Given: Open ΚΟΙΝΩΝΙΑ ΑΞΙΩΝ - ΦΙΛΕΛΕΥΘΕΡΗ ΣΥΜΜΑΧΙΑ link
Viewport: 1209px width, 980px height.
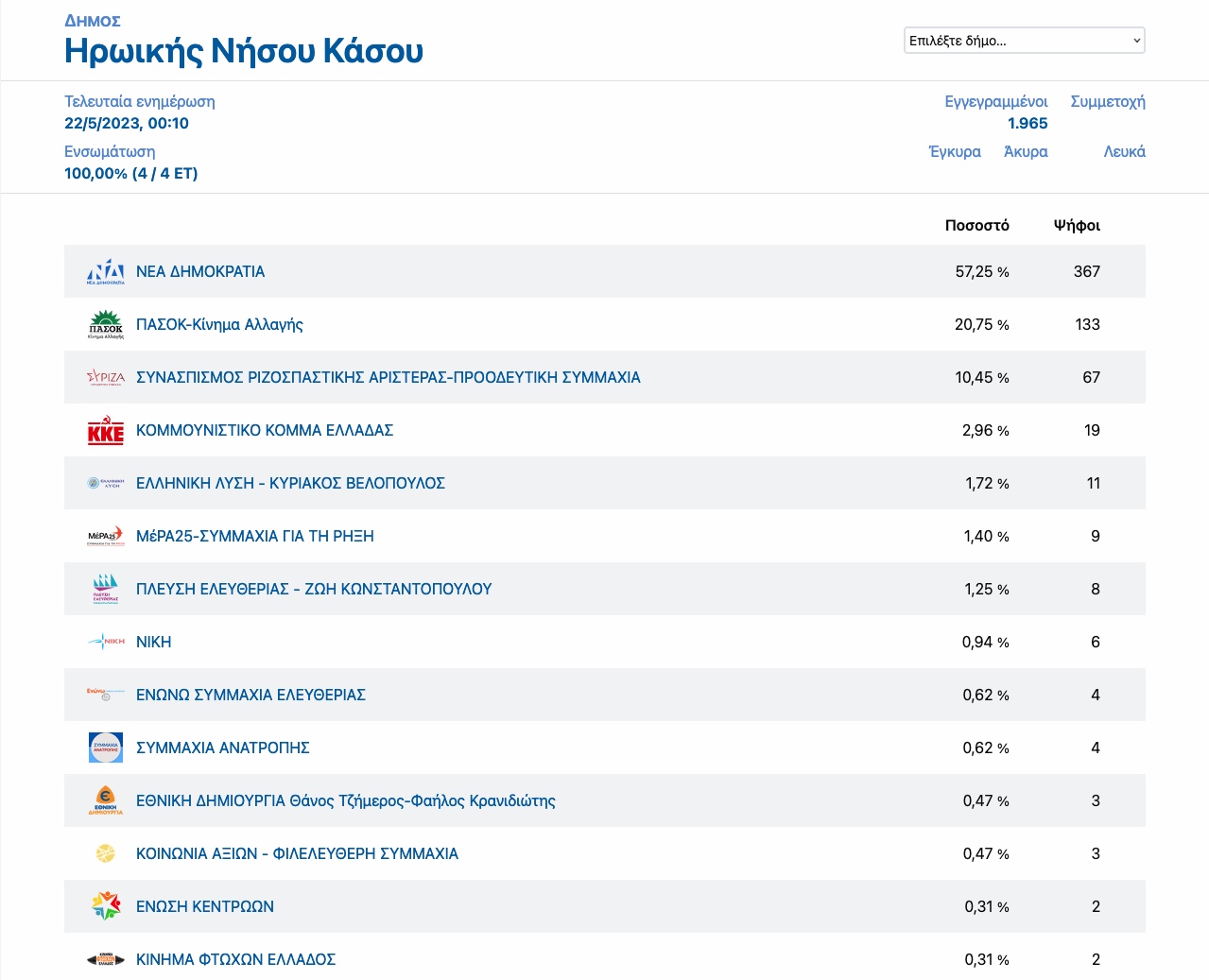Looking at the screenshot, I should pyautogui.click(x=297, y=853).
